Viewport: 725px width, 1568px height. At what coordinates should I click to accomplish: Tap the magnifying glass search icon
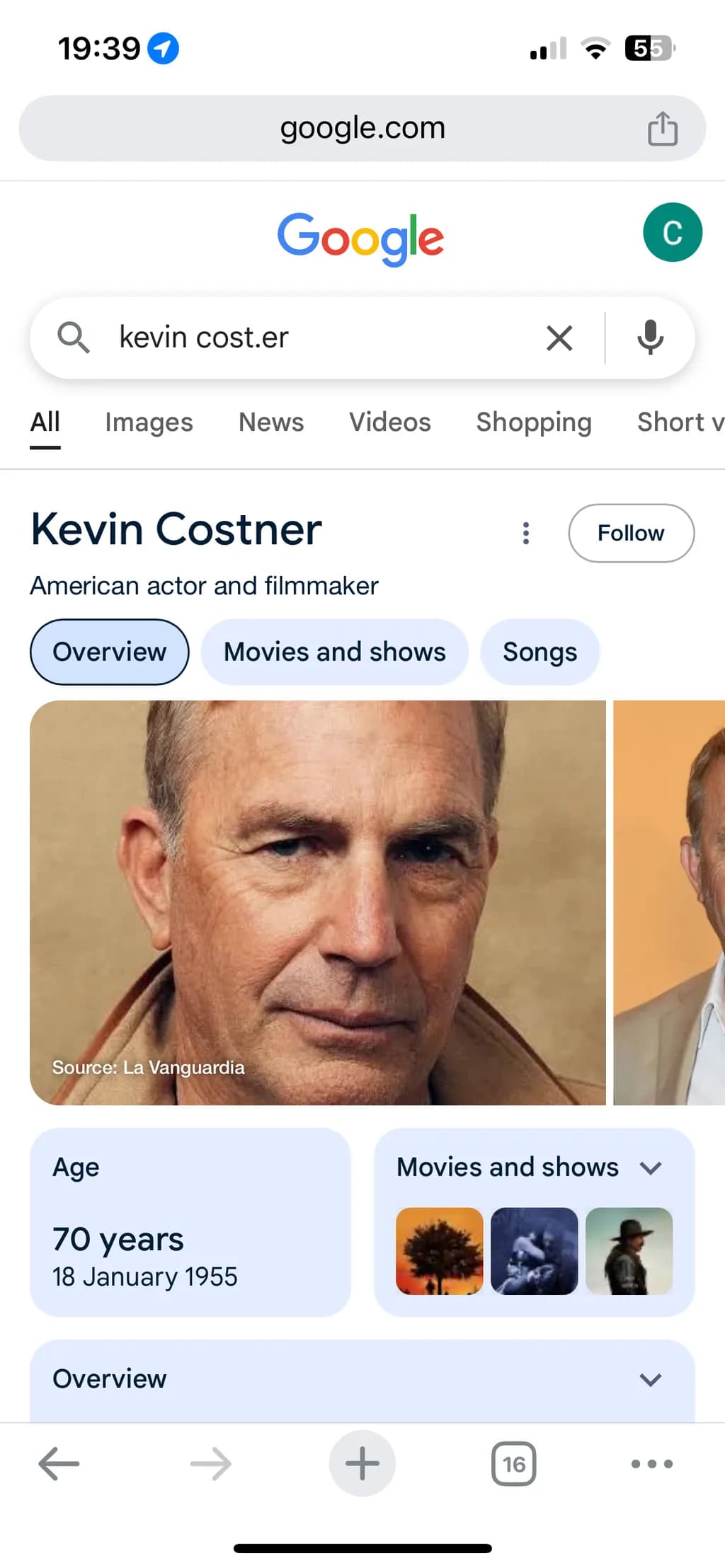[x=73, y=338]
